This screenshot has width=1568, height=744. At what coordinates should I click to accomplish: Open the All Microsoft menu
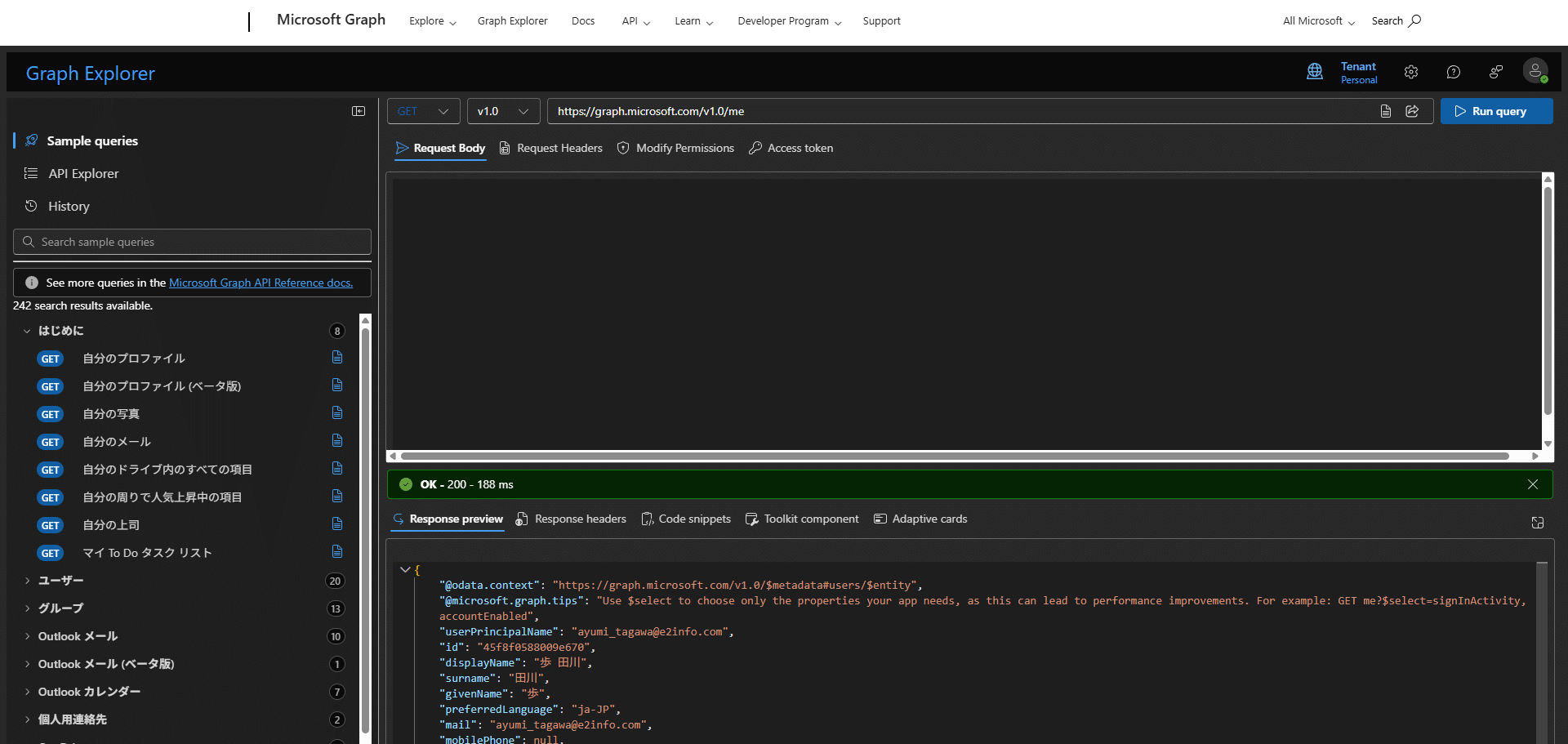coord(1319,21)
